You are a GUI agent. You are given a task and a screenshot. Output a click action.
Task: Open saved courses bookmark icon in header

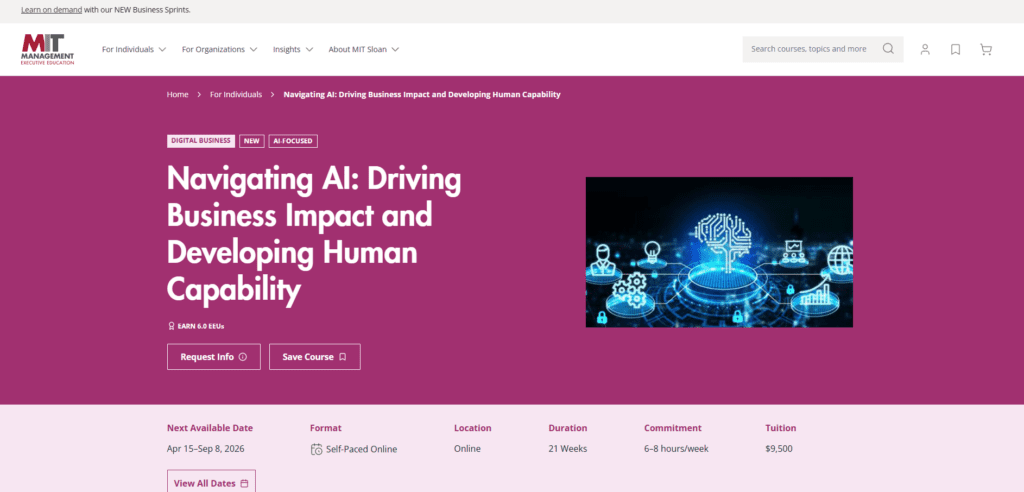coord(955,50)
